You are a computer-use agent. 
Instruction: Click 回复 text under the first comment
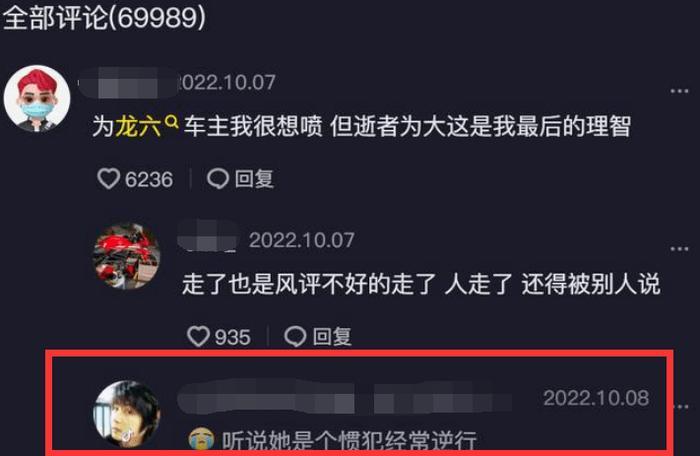coord(254,179)
